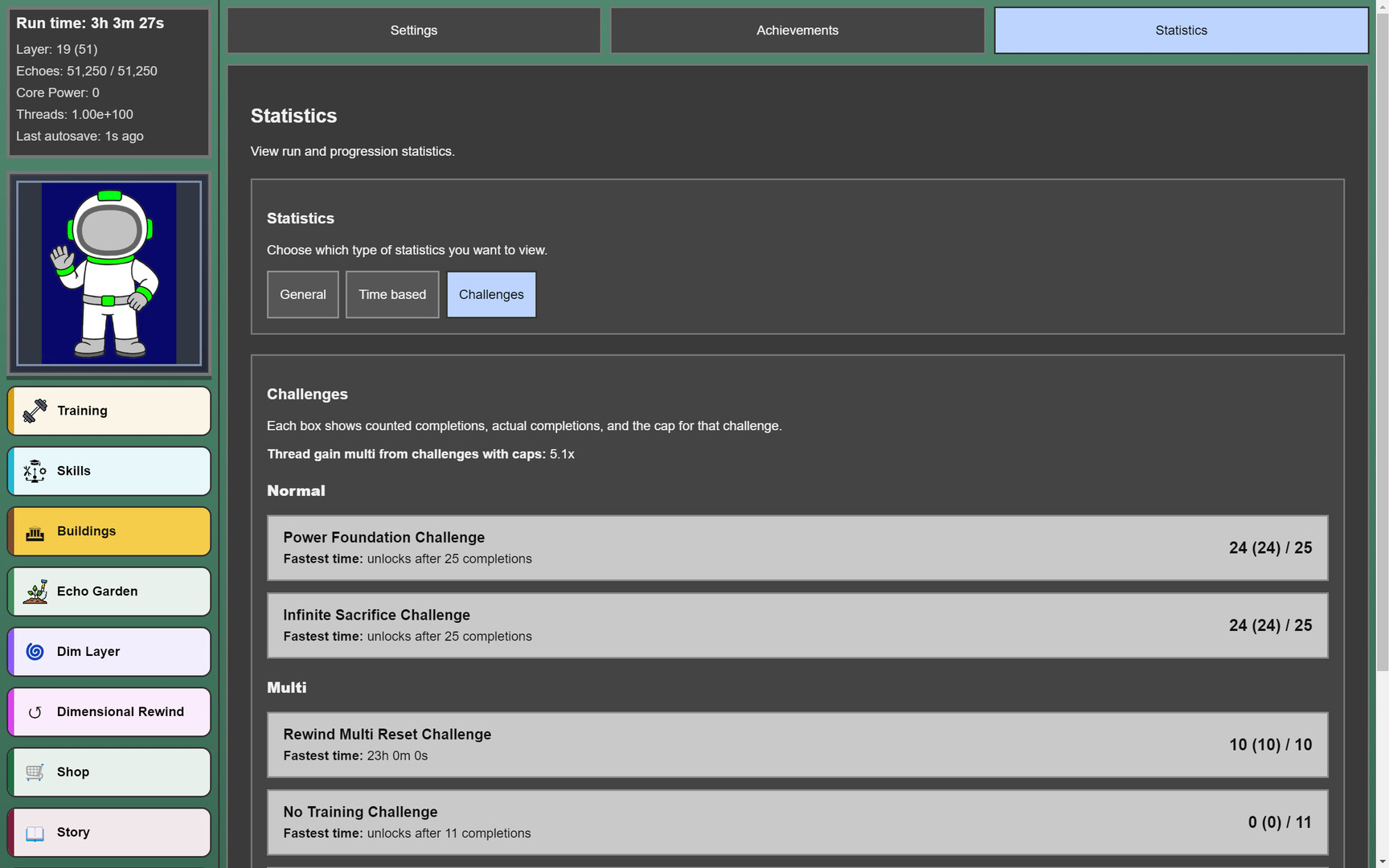Image resolution: width=1389 pixels, height=868 pixels.
Task: Click the page vertical scrollbar thumb
Action: click(1383, 342)
